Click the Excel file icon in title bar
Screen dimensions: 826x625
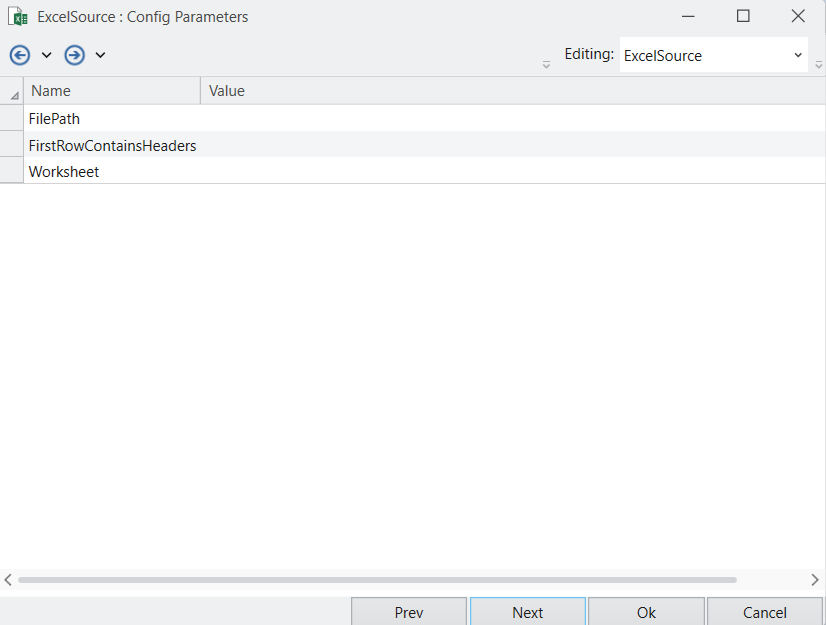coord(18,16)
